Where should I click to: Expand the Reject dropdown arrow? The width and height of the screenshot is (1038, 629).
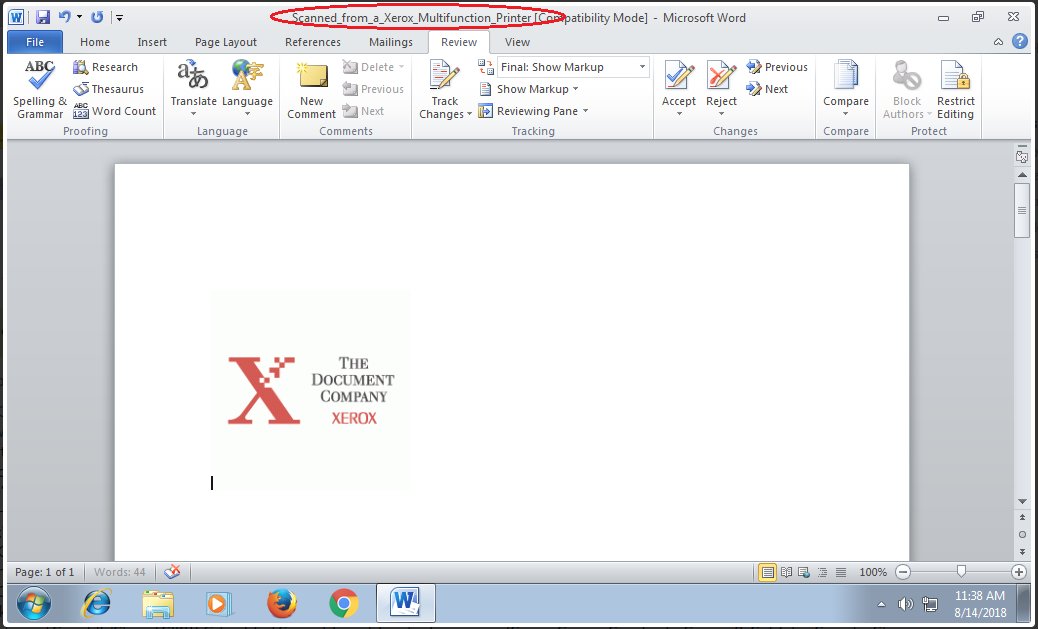[x=721, y=114]
